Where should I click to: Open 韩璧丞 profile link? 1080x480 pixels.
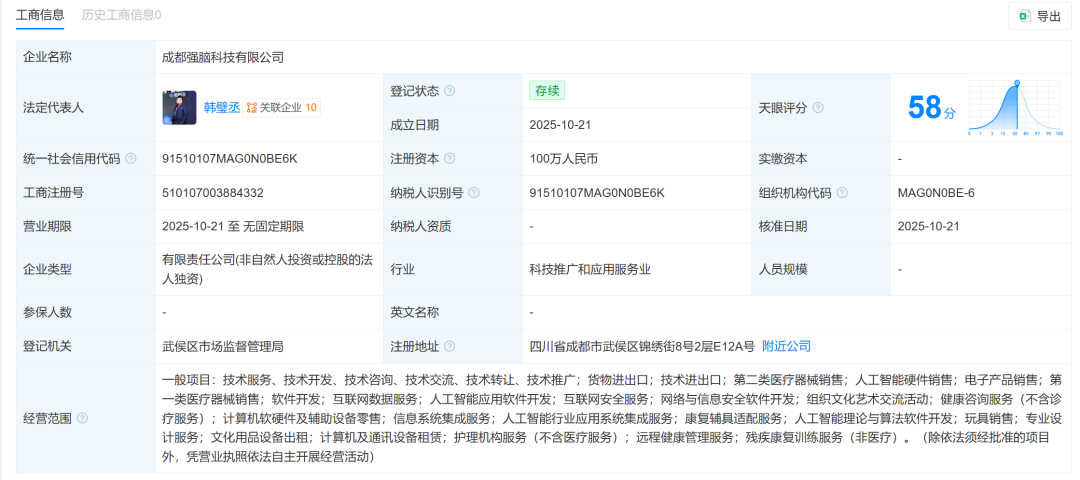coord(221,108)
